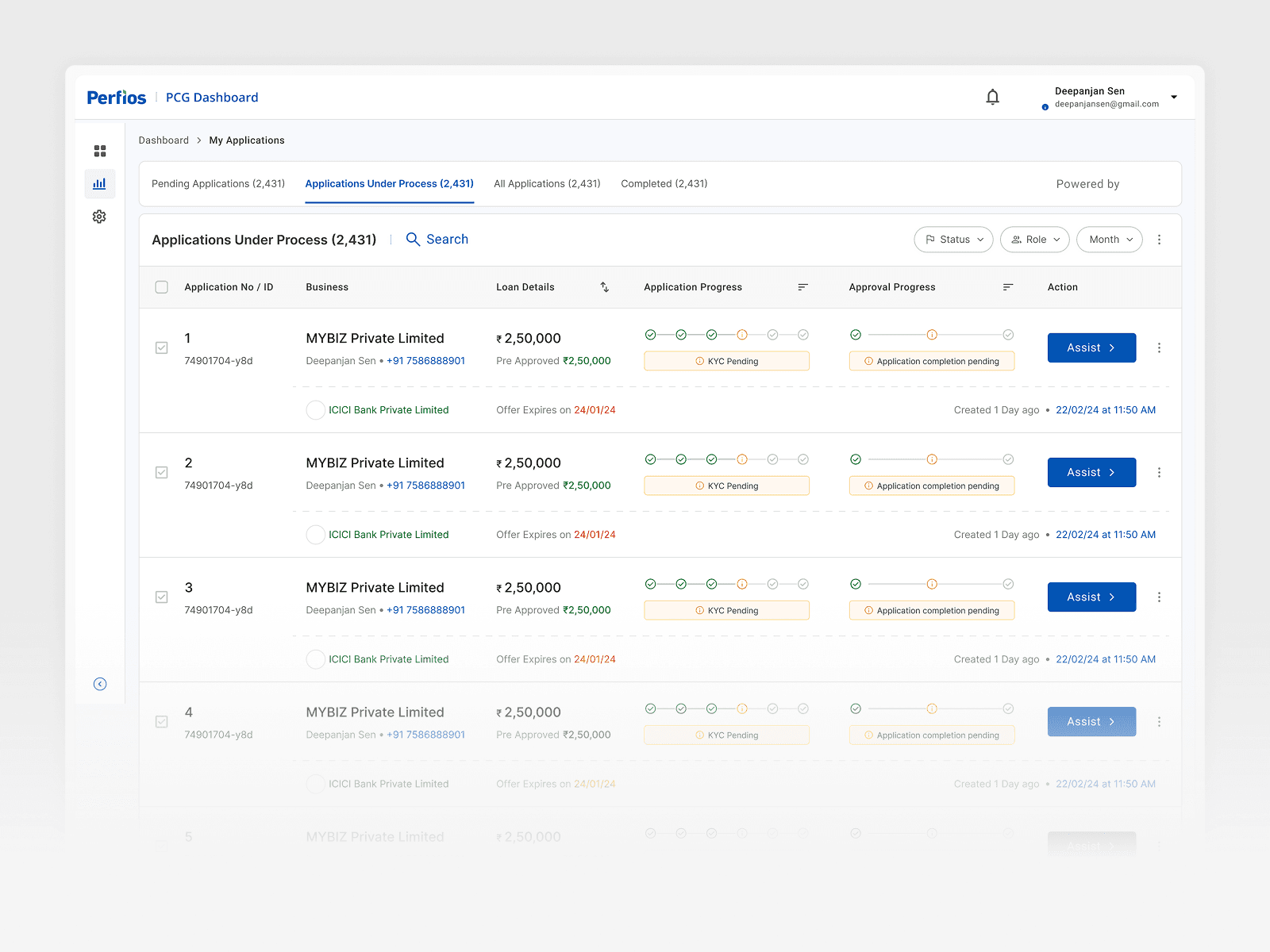
Task: Click KYC Pending warning icon in row 2
Action: (699, 486)
